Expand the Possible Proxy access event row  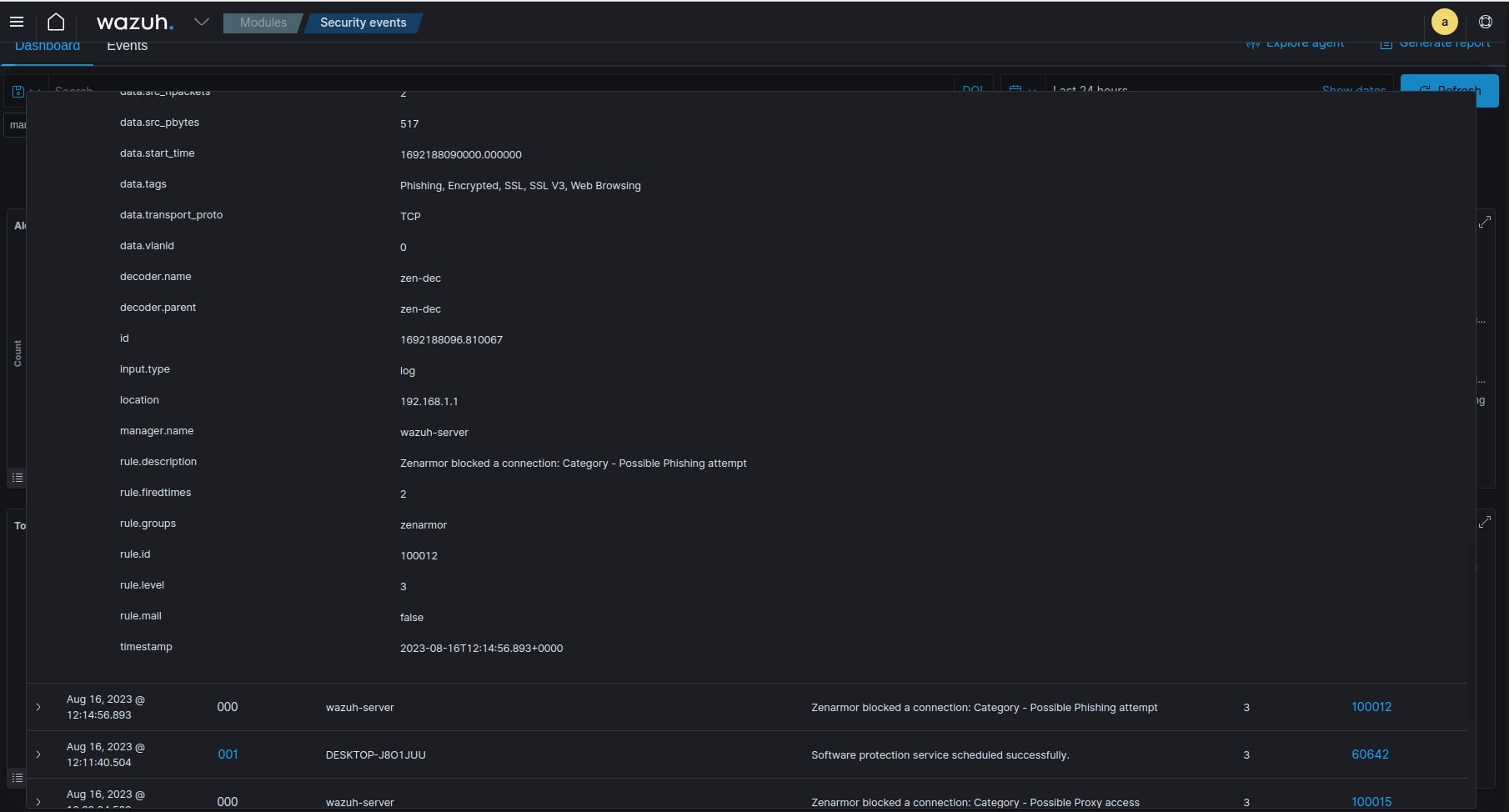tap(38, 801)
